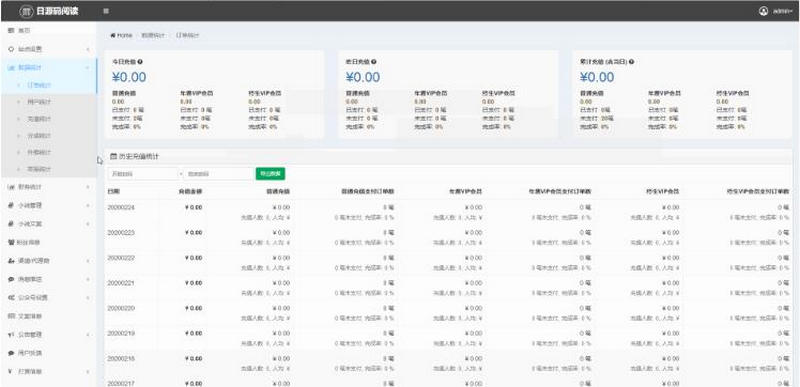This screenshot has height=387, width=800.
Task: Select the 20200221 date cell
Action: [121, 283]
